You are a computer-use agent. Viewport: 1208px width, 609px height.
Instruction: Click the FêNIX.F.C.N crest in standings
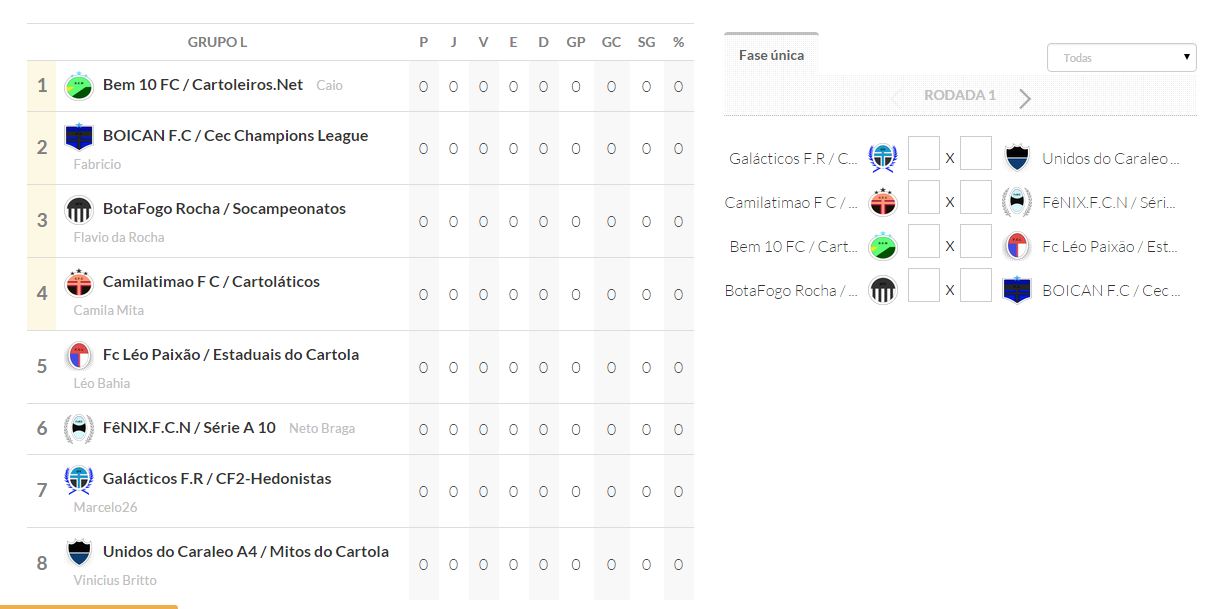78,428
